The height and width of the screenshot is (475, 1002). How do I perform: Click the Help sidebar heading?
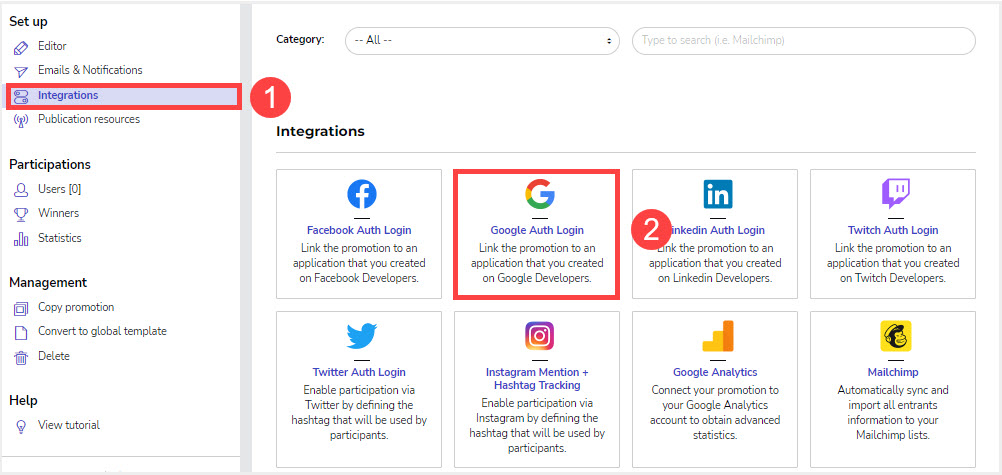23,401
